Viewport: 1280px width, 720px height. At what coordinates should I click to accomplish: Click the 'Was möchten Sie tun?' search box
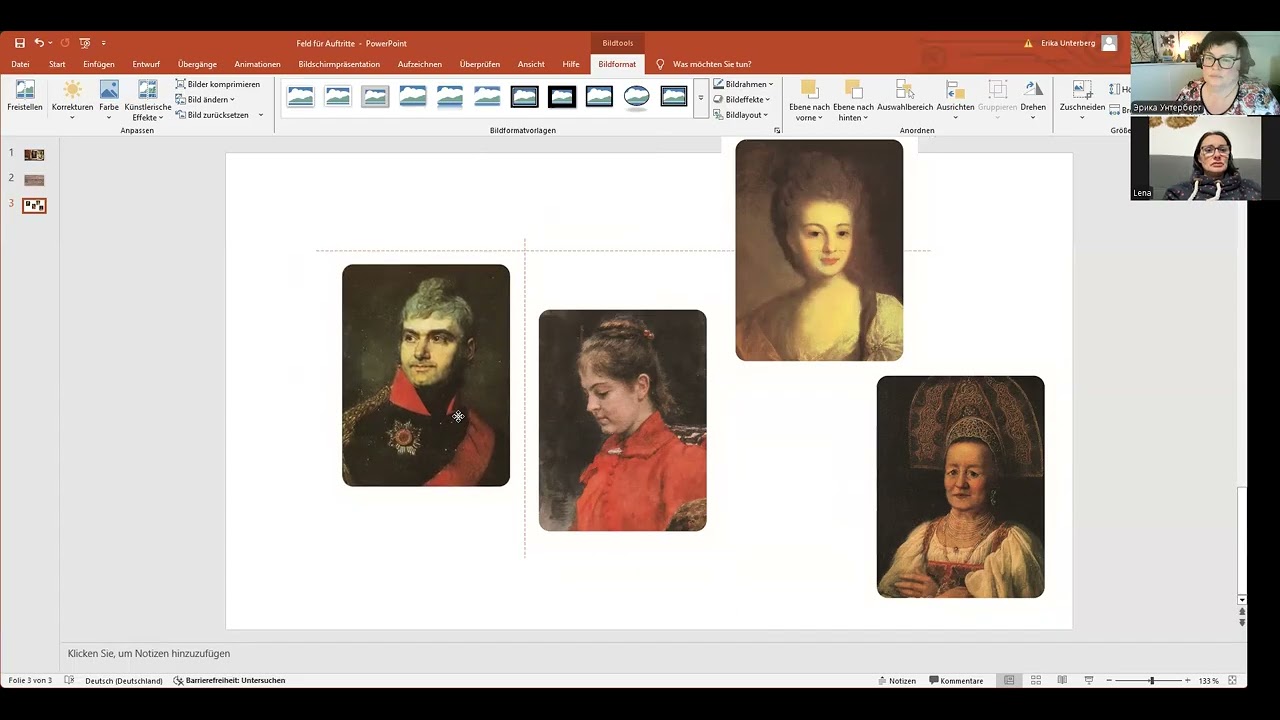tap(711, 64)
